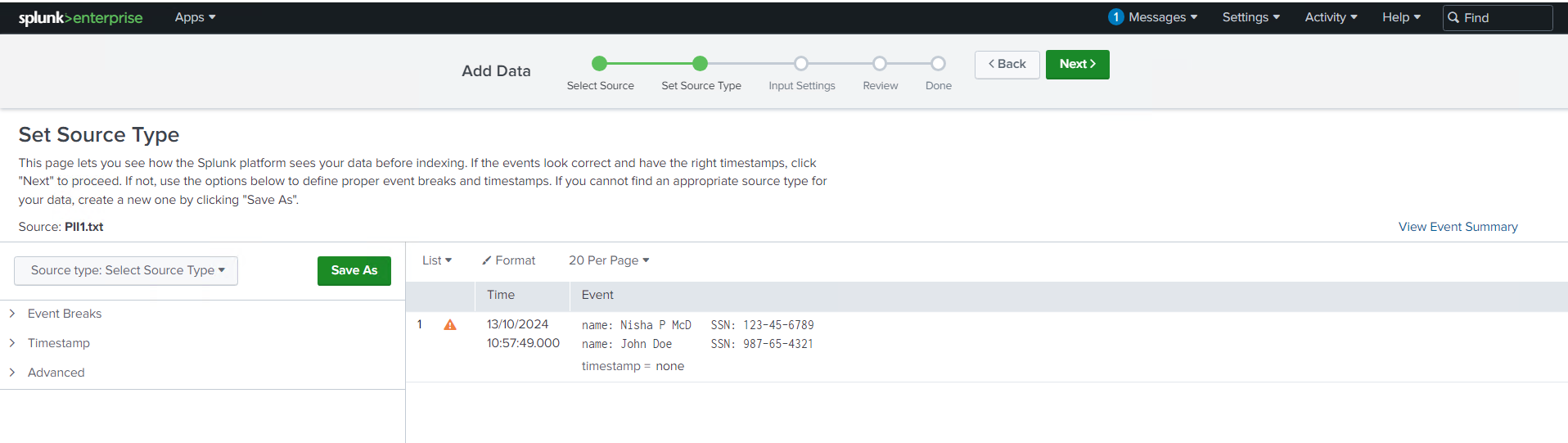
Task: Click the Input Settings step circle
Action: 801,64
